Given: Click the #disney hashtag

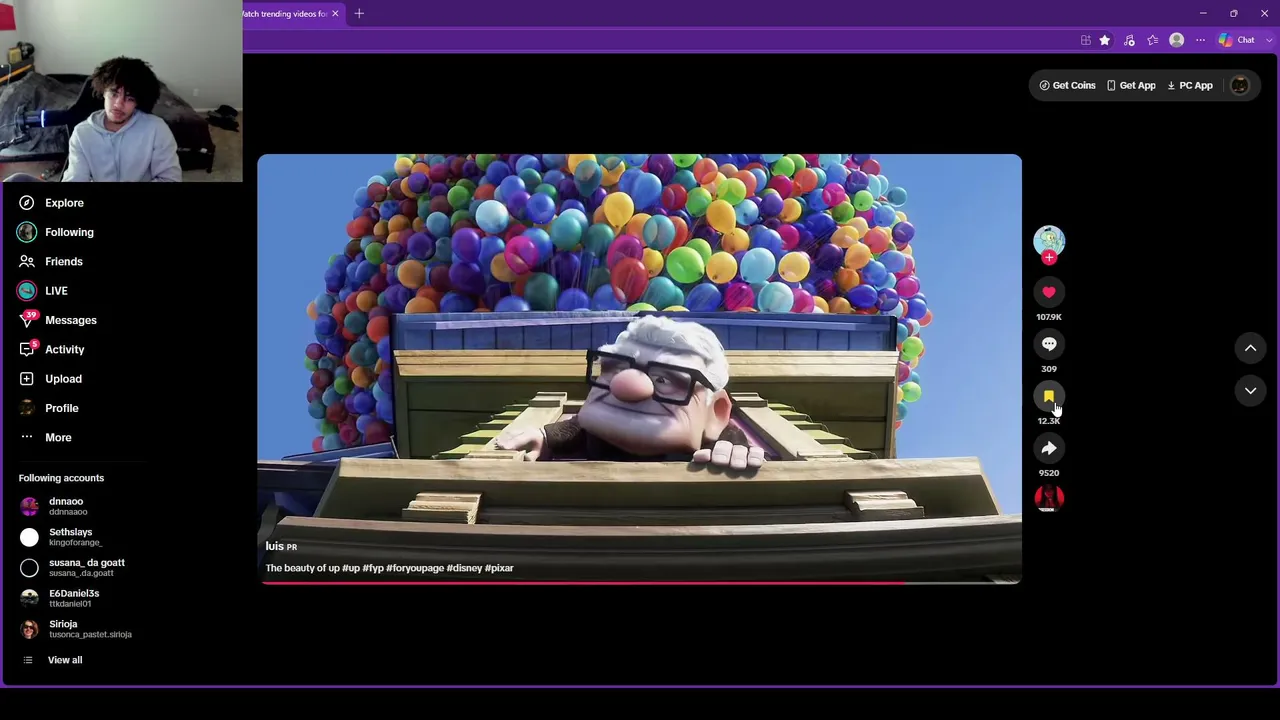Looking at the screenshot, I should (464, 568).
